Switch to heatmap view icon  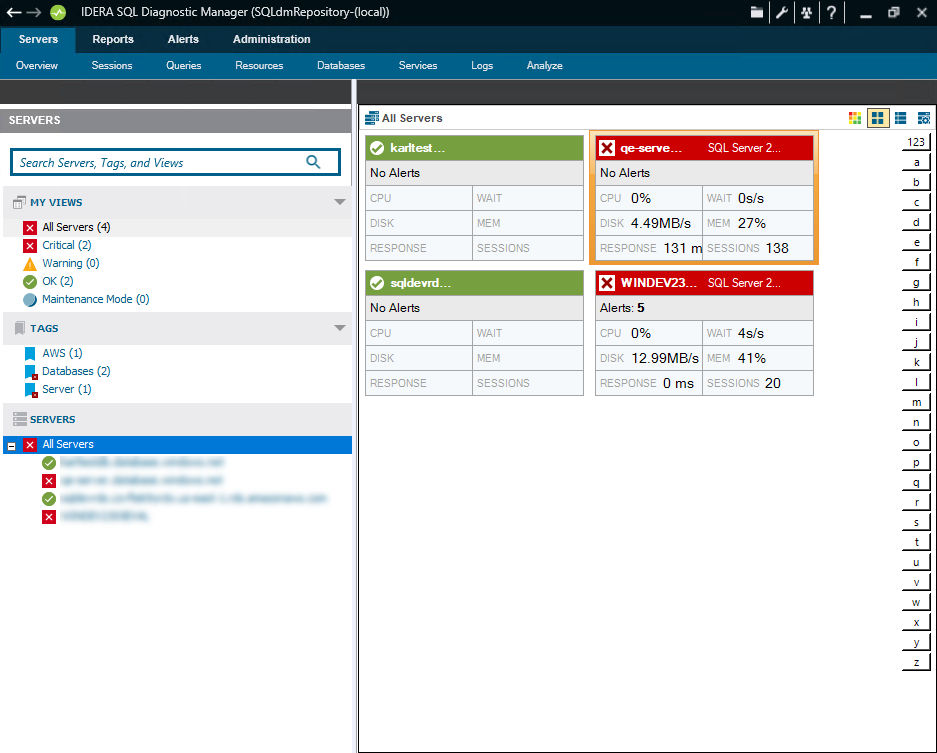click(855, 118)
